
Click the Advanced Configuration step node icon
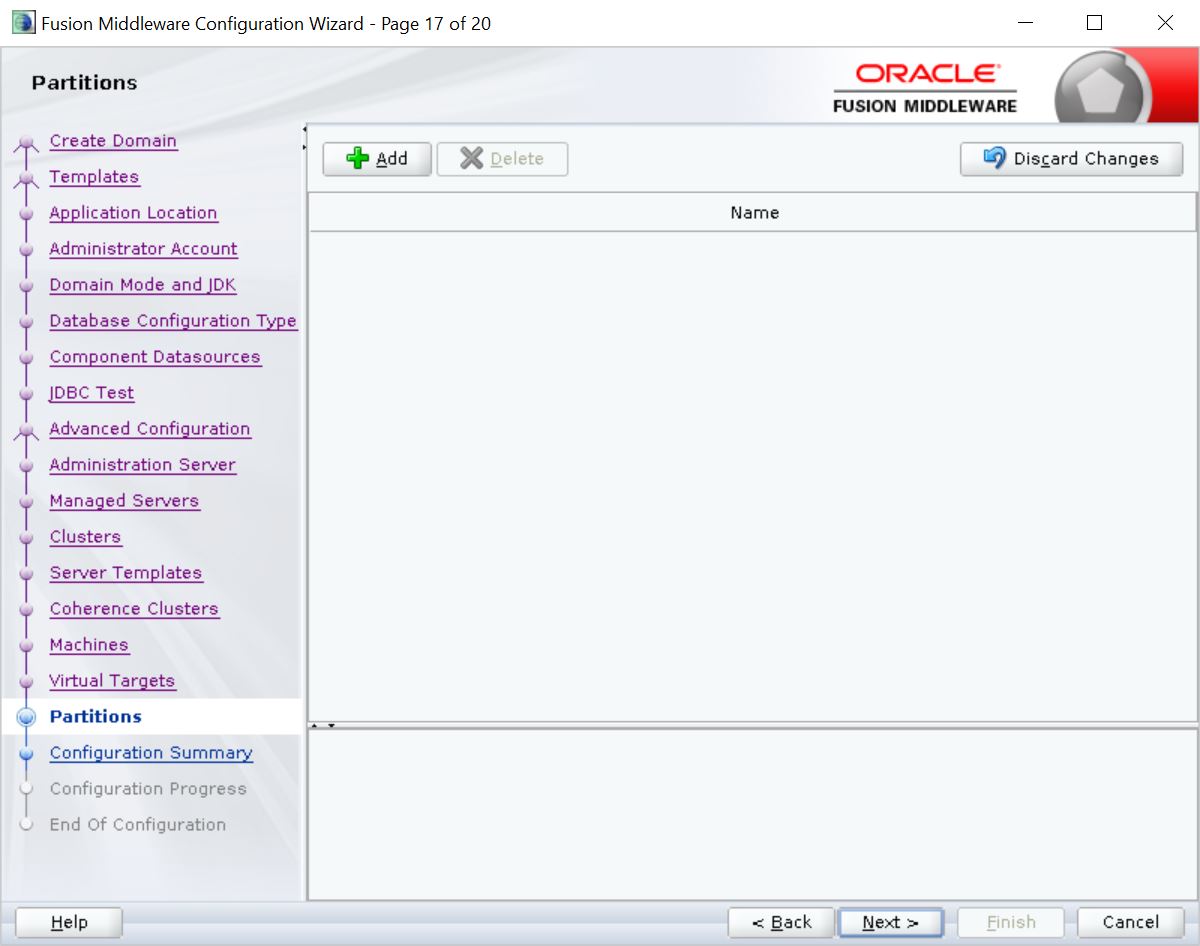pos(27,431)
